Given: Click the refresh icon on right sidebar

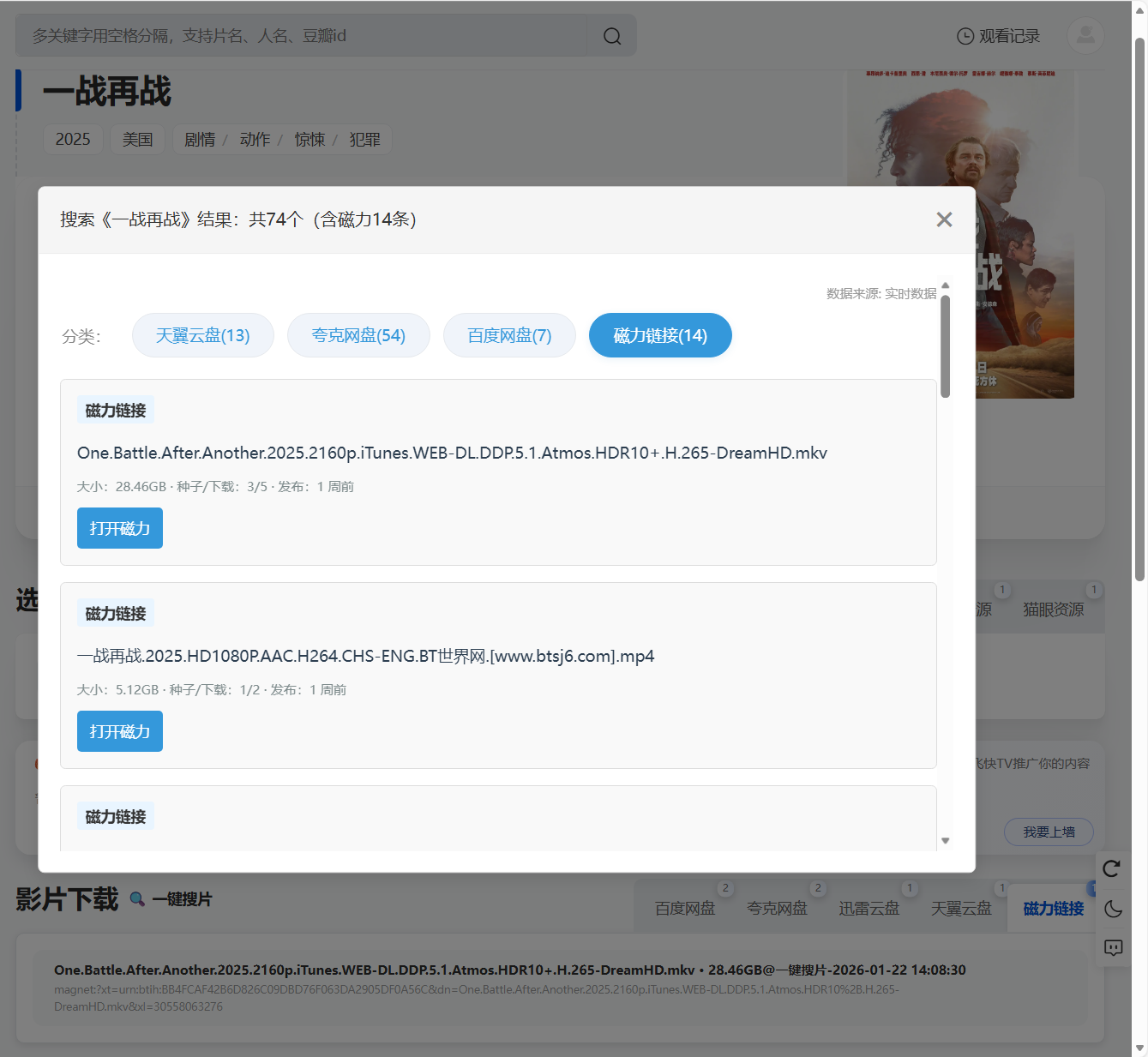Looking at the screenshot, I should [1112, 868].
